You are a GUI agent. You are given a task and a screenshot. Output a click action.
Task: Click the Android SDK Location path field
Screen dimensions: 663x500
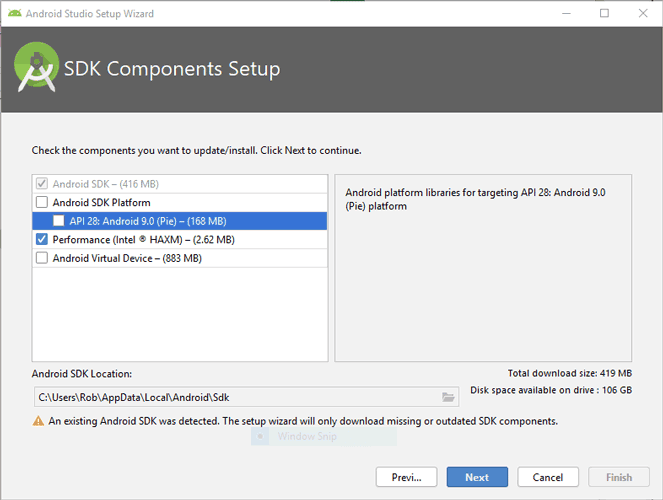click(235, 397)
